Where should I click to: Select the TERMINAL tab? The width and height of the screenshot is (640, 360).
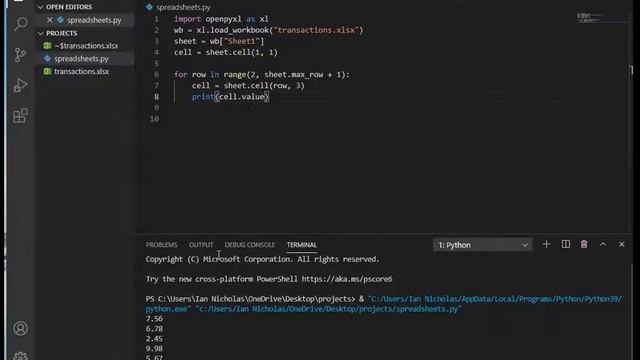click(301, 245)
